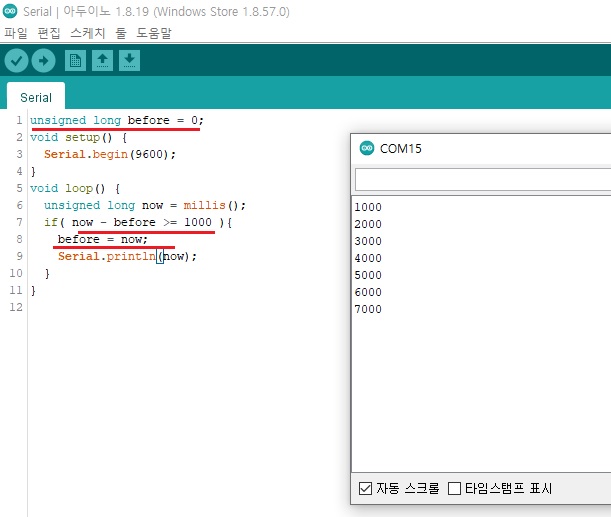
Task: Click the Arduino logo in the title bar
Action: tap(10, 11)
